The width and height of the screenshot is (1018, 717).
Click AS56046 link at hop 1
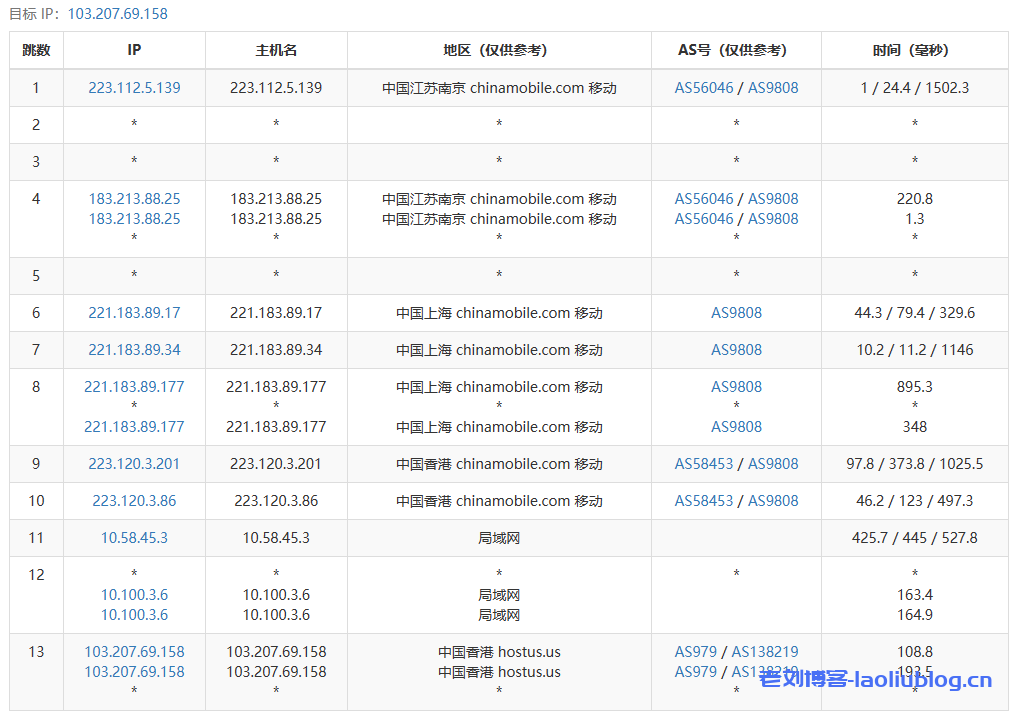click(705, 88)
